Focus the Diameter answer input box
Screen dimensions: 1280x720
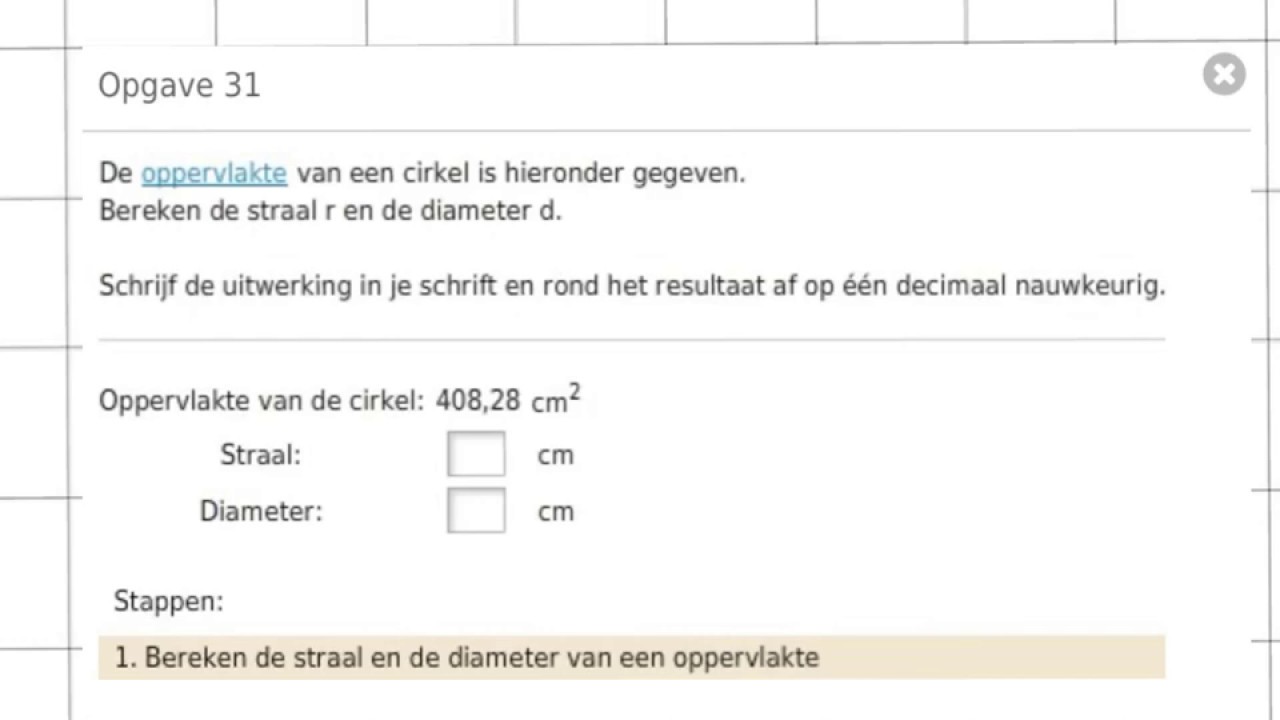(476, 511)
